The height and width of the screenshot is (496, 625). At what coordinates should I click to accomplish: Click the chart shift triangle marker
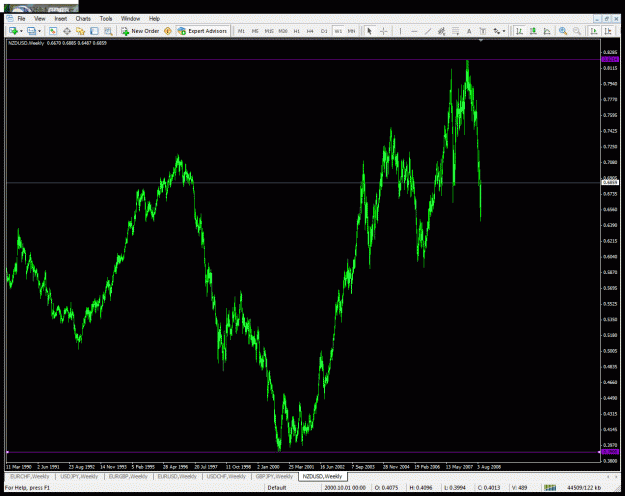[x=481, y=40]
